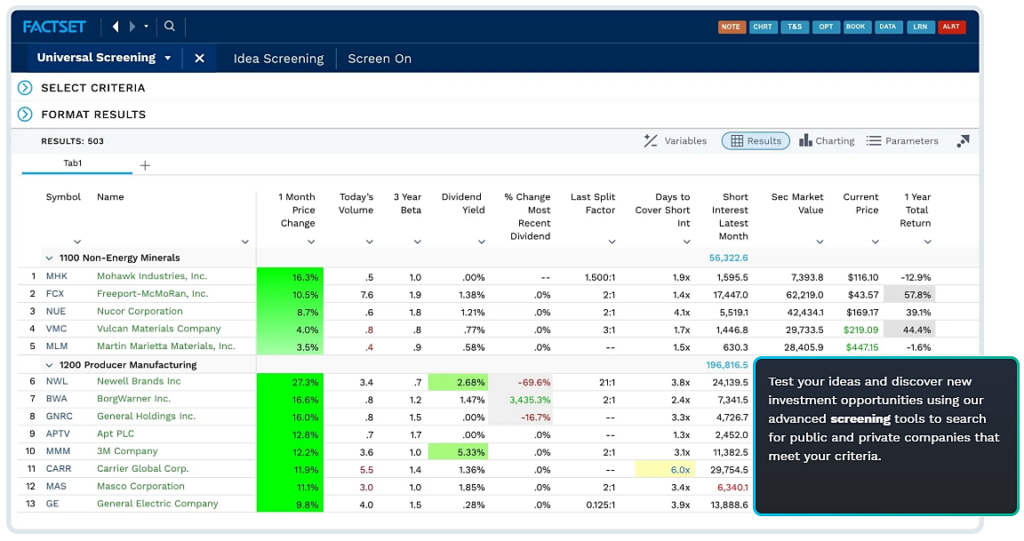The height and width of the screenshot is (541, 1024).
Task: Collapse the 1200 Producer Manufacturing group
Action: (49, 365)
